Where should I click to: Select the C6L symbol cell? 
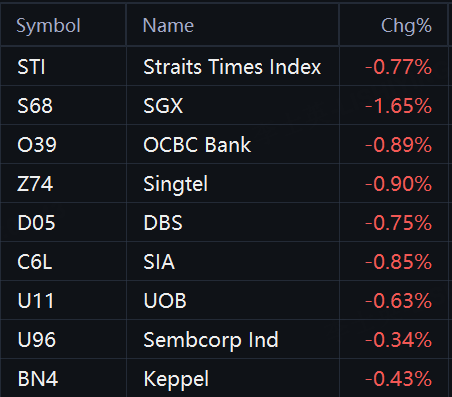35,262
